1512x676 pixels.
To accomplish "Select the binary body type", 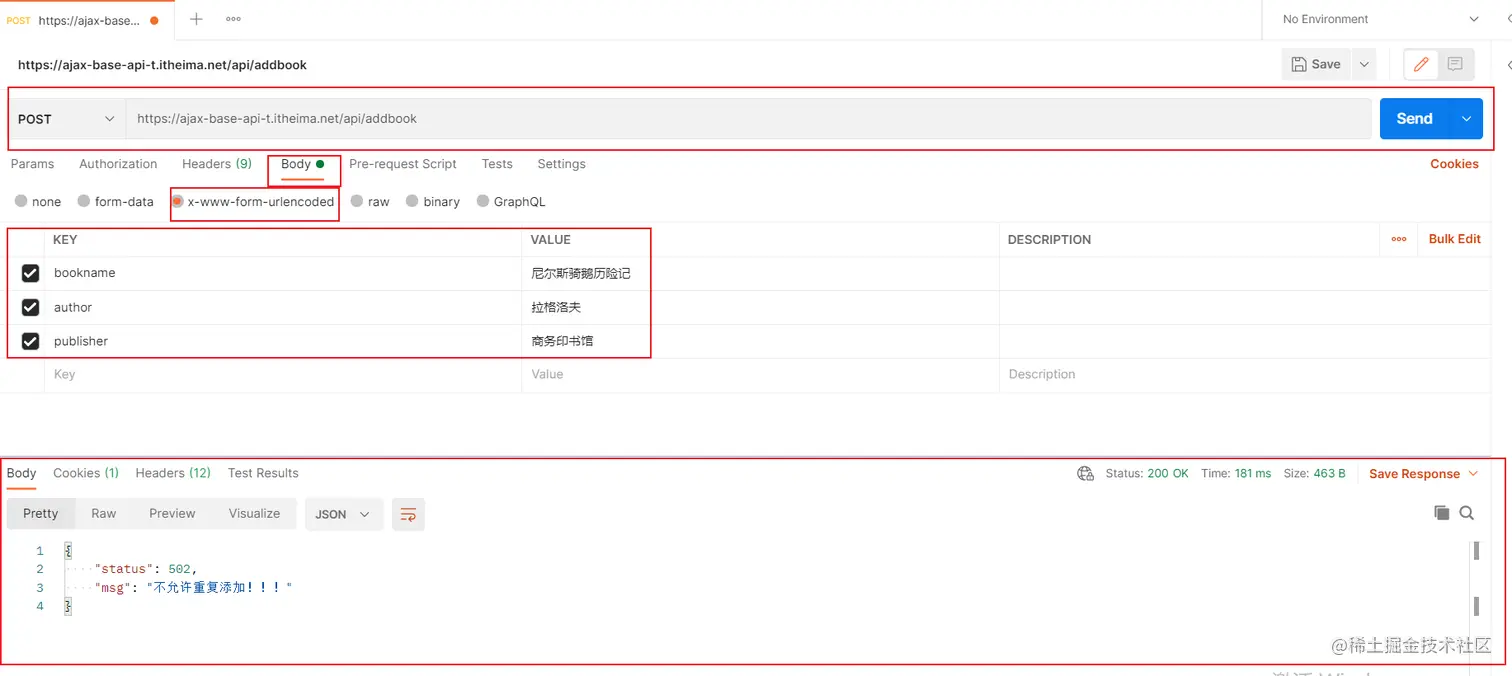I will pos(433,201).
